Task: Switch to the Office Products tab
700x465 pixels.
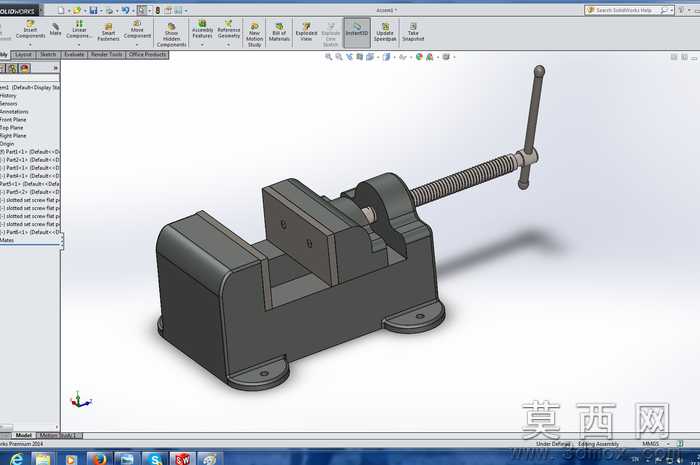Action: coord(147,54)
